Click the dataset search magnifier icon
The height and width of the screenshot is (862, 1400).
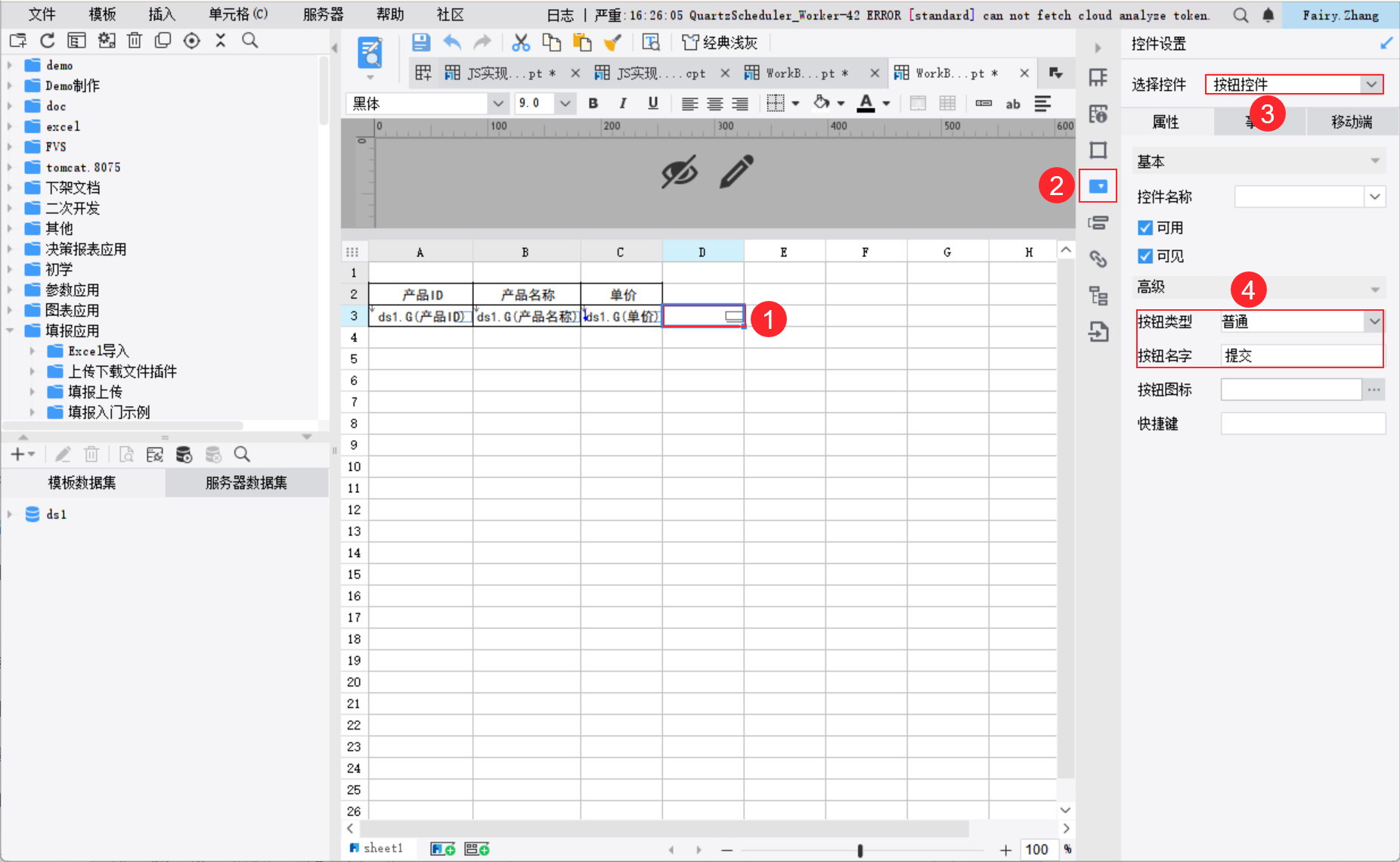[242, 454]
